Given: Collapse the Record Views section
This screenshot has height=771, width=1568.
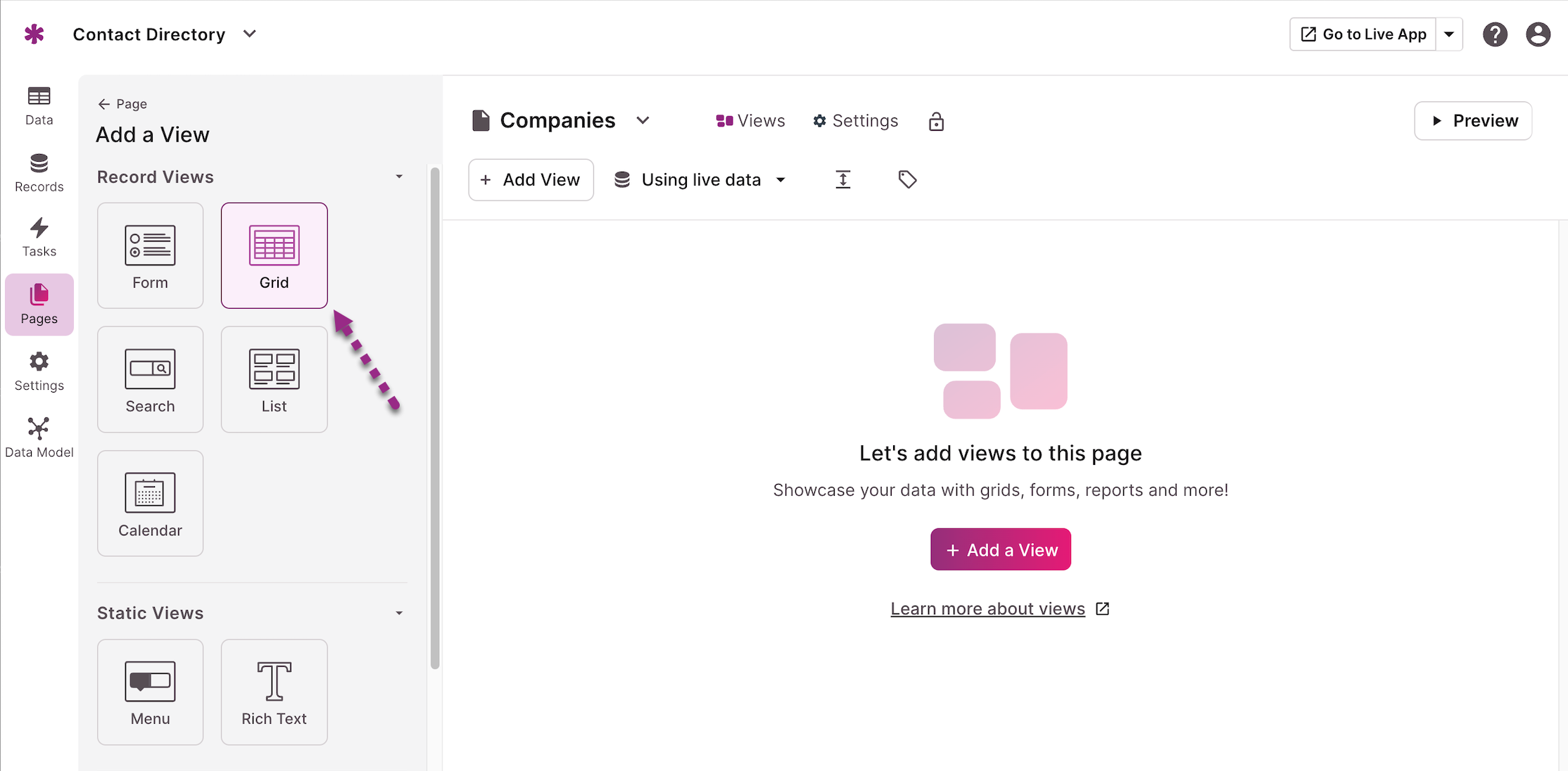Looking at the screenshot, I should coord(399,176).
